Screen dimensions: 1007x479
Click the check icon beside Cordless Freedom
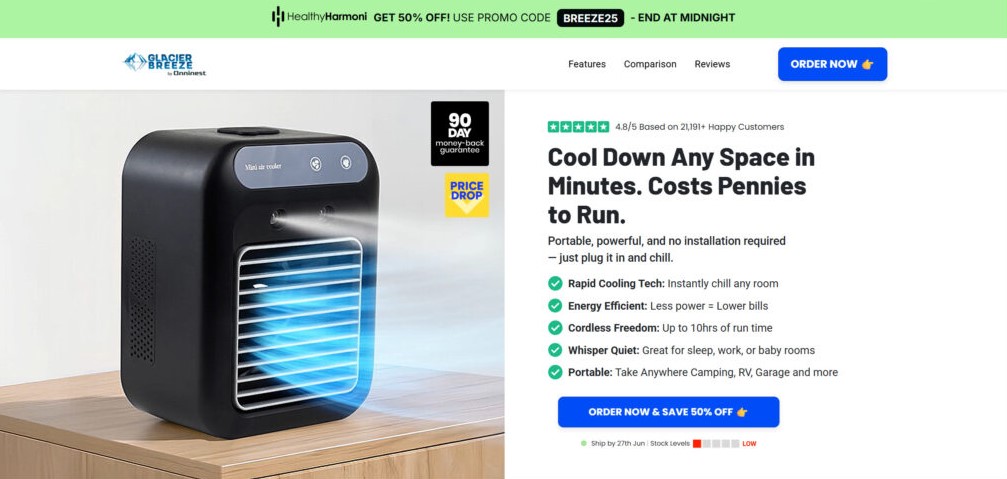(555, 328)
